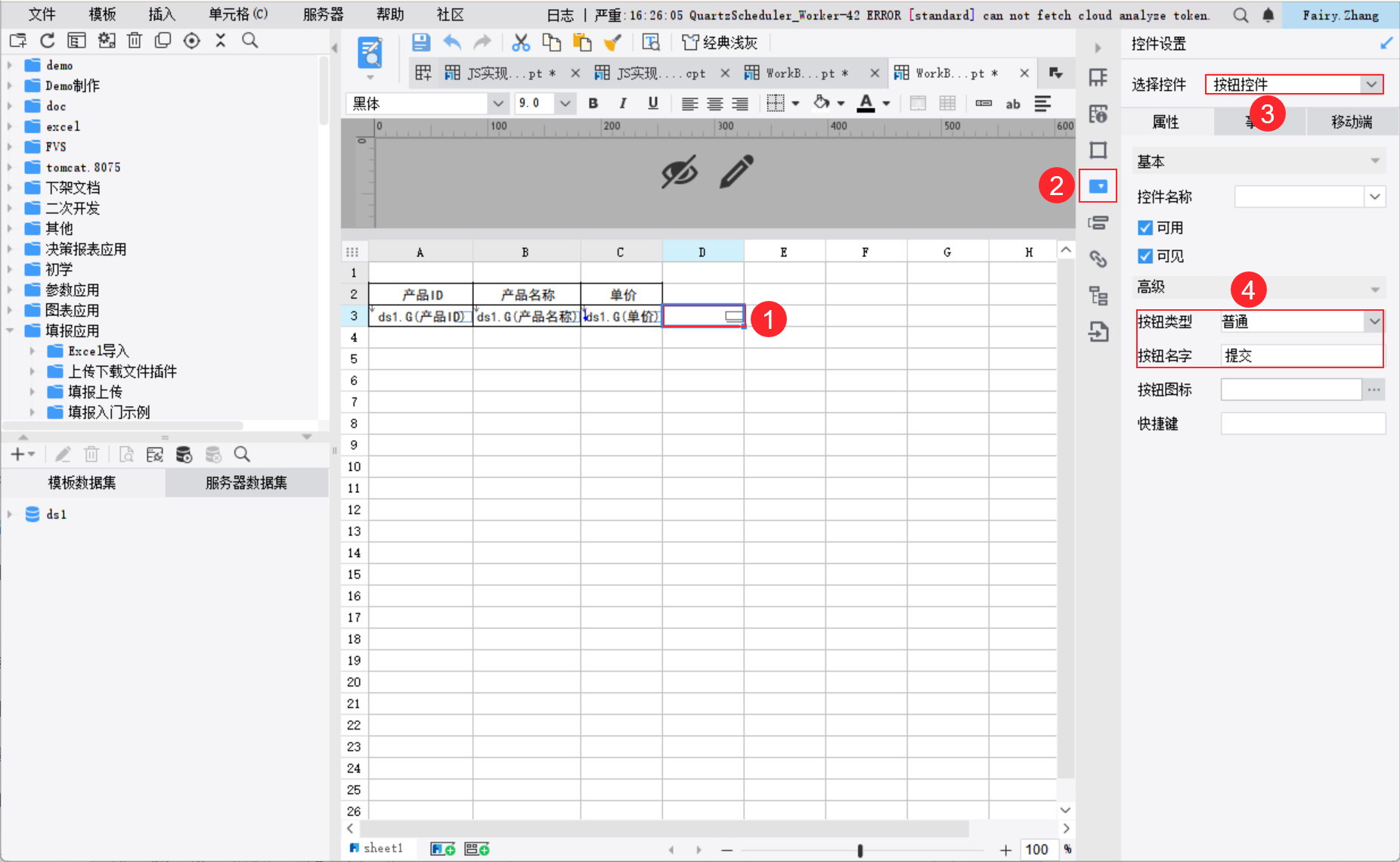This screenshot has width=1400, height=862.
Task: Click the delete trash icon in file tree toolbar
Action: click(x=135, y=41)
